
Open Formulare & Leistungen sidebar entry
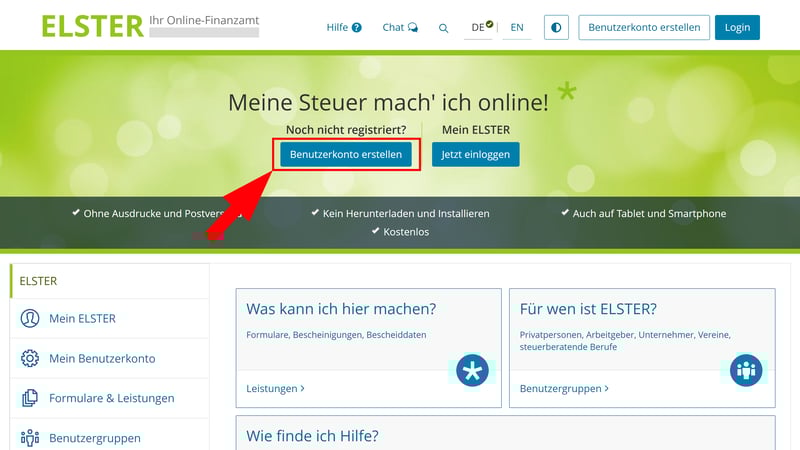pos(110,398)
